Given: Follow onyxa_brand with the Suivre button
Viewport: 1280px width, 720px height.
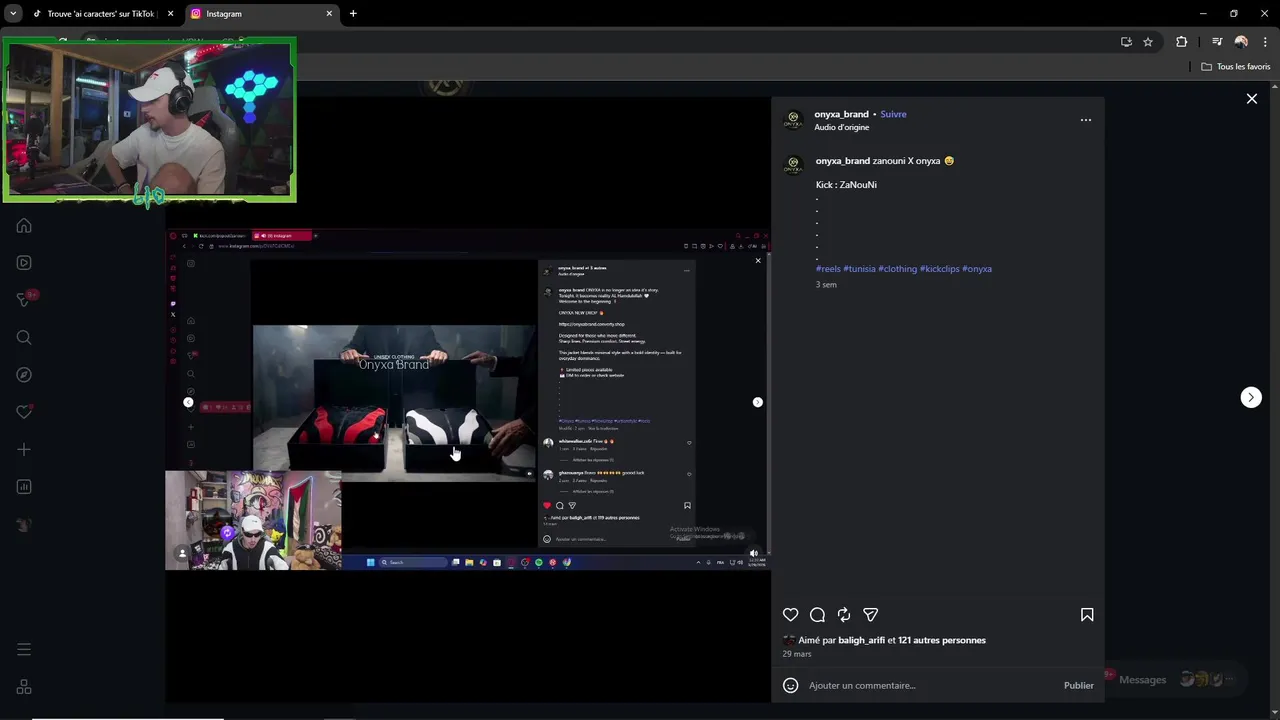Looking at the screenshot, I should point(893,114).
